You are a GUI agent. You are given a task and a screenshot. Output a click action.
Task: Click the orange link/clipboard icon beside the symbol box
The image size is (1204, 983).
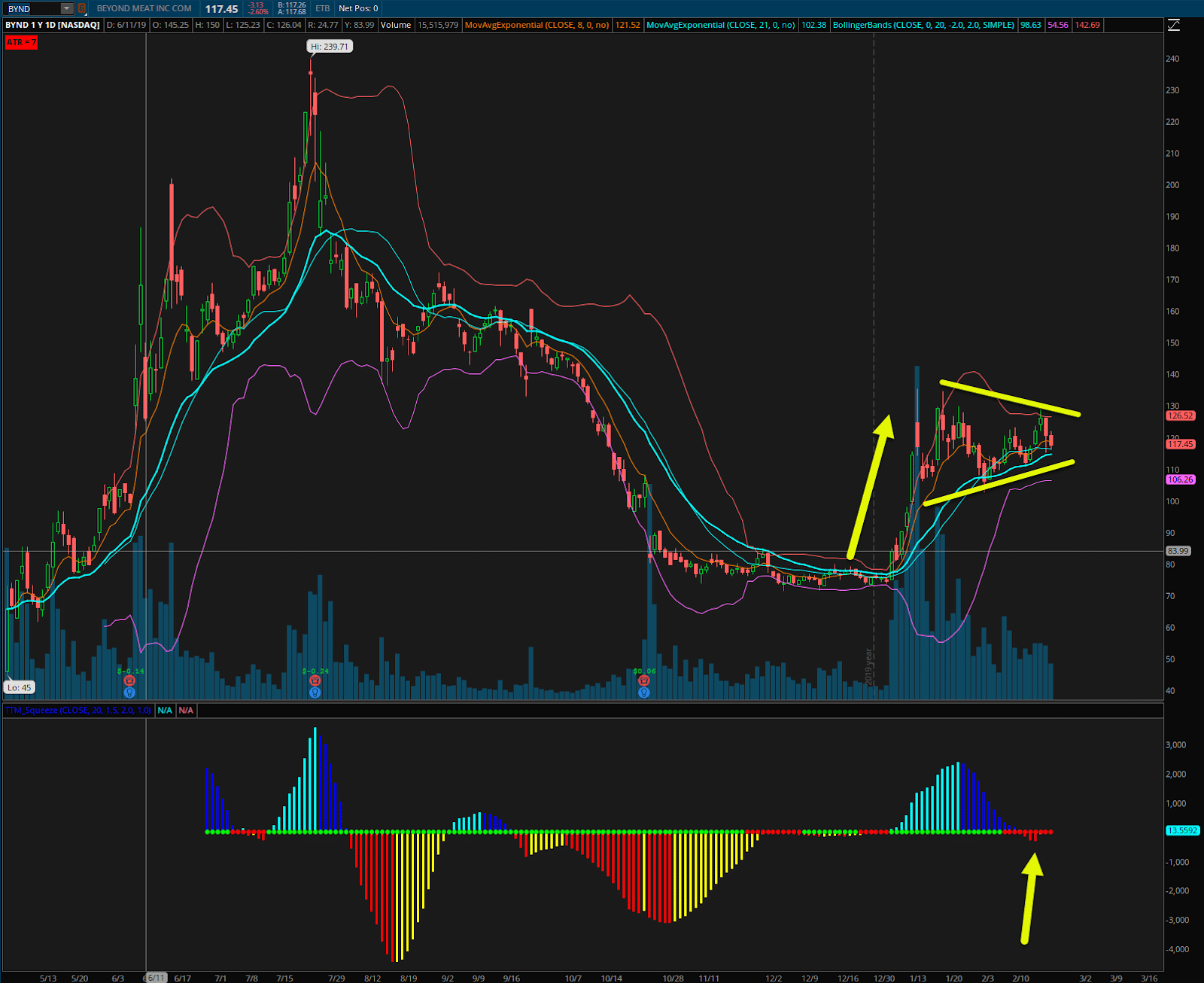pyautogui.click(x=81, y=9)
